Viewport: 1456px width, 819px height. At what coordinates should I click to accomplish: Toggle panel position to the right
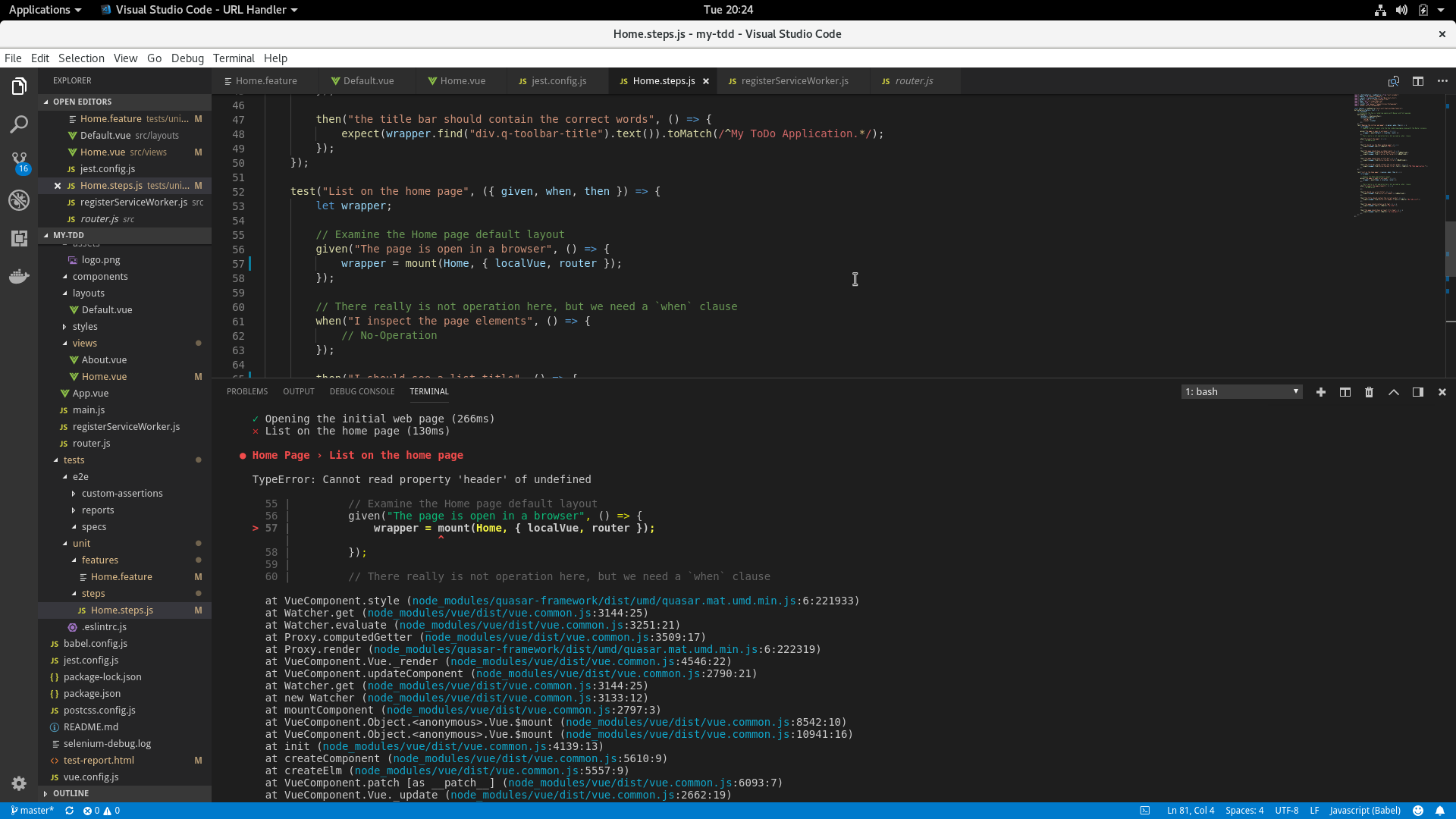[x=1417, y=392]
